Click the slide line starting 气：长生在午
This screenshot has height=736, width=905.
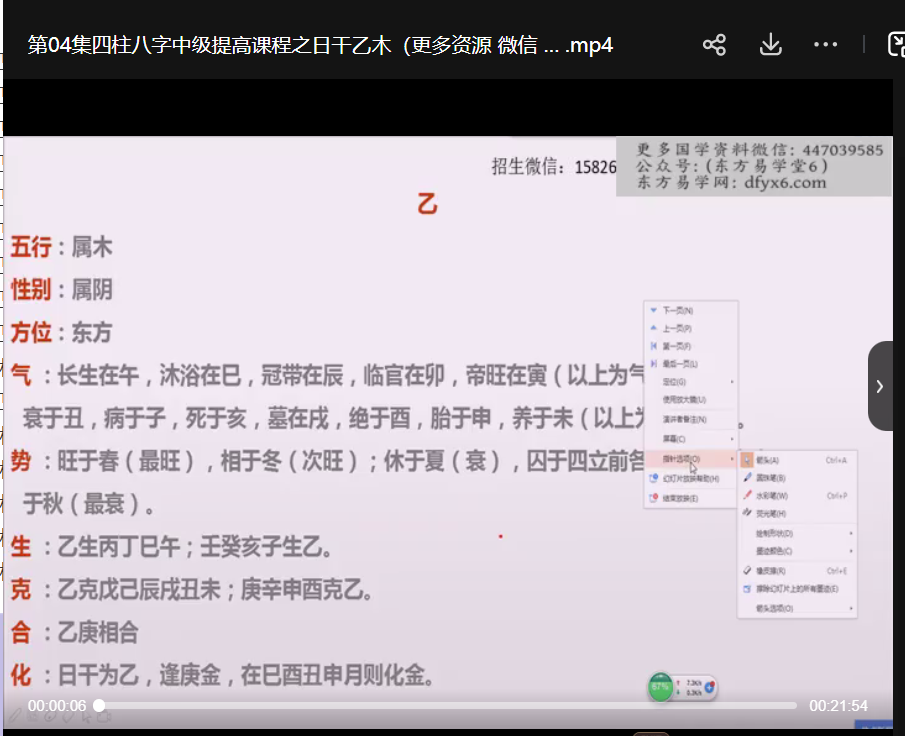(327, 375)
